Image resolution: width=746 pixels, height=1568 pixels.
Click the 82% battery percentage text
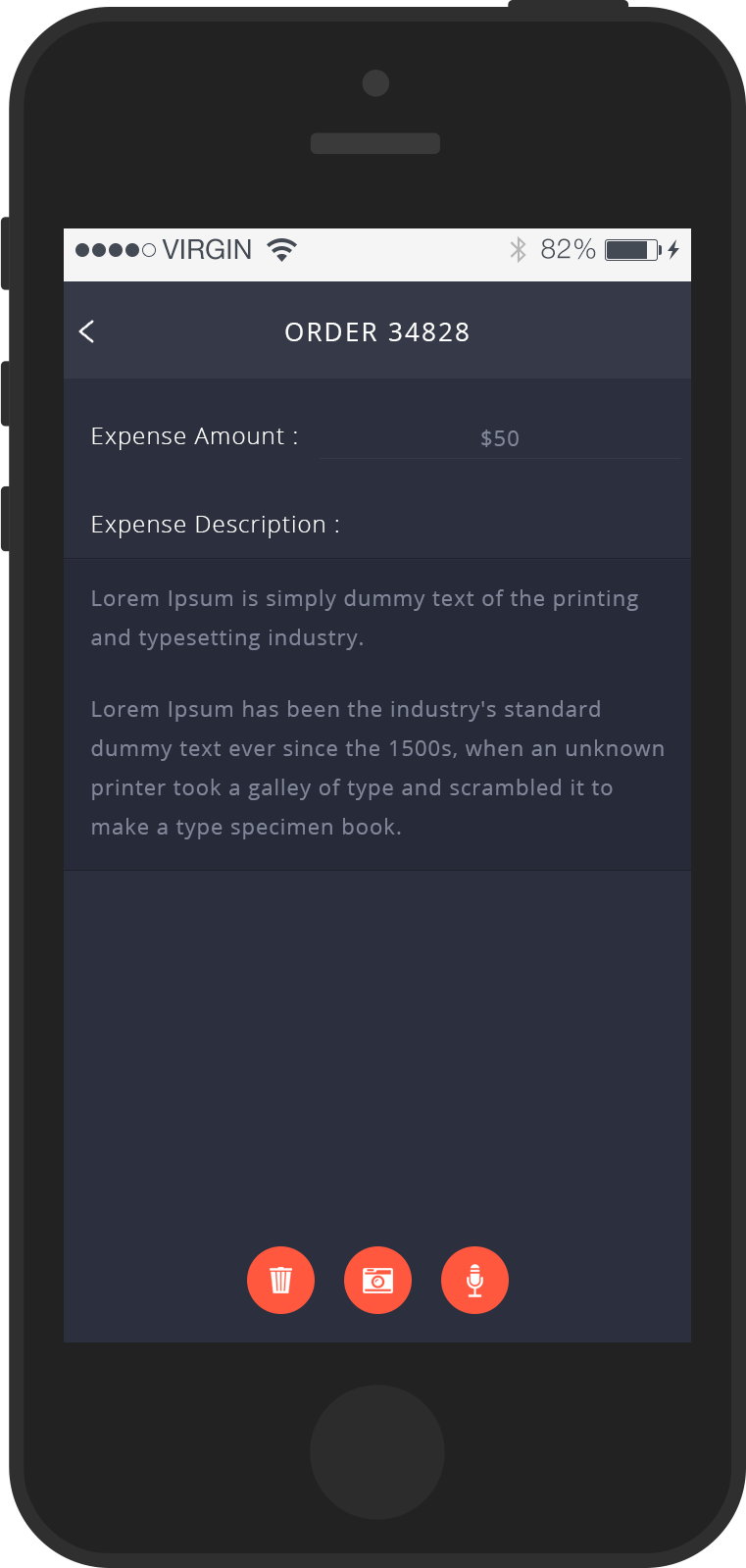click(x=568, y=250)
